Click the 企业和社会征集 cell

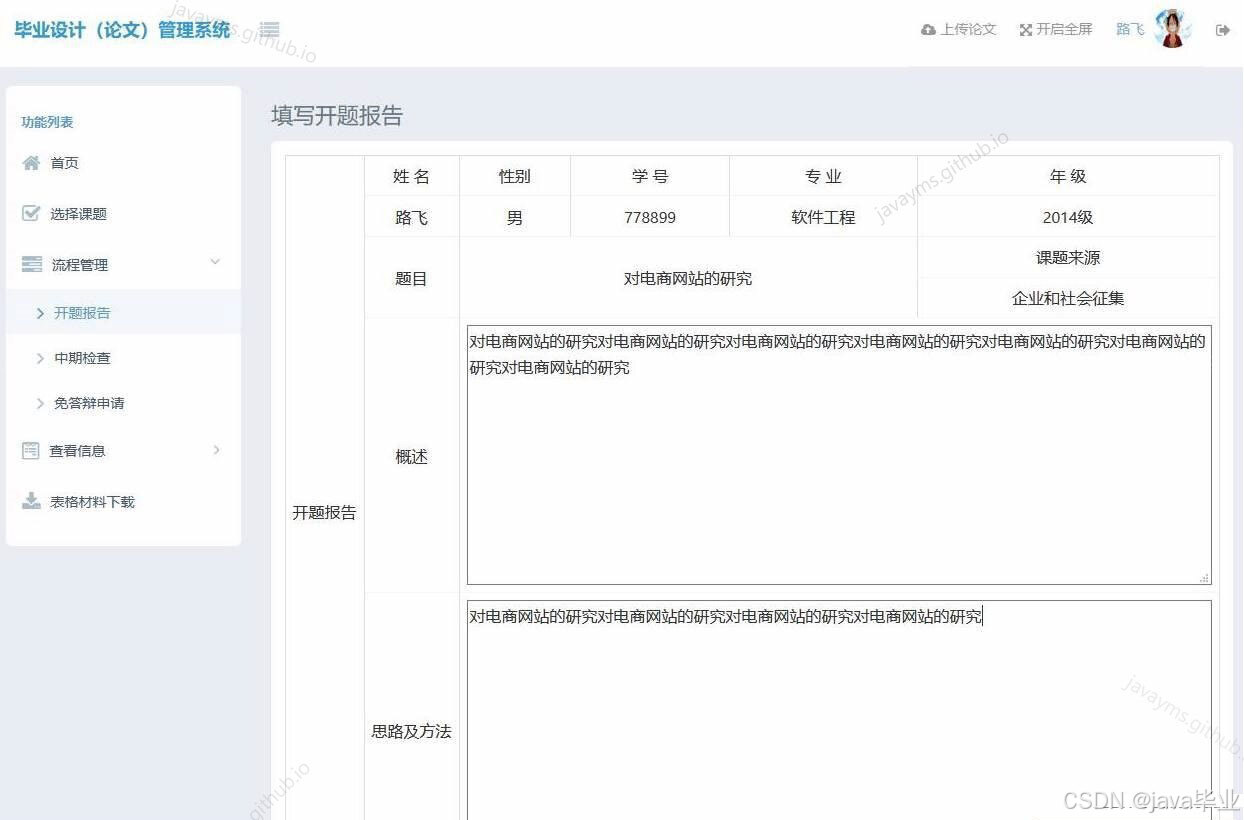(x=1068, y=298)
